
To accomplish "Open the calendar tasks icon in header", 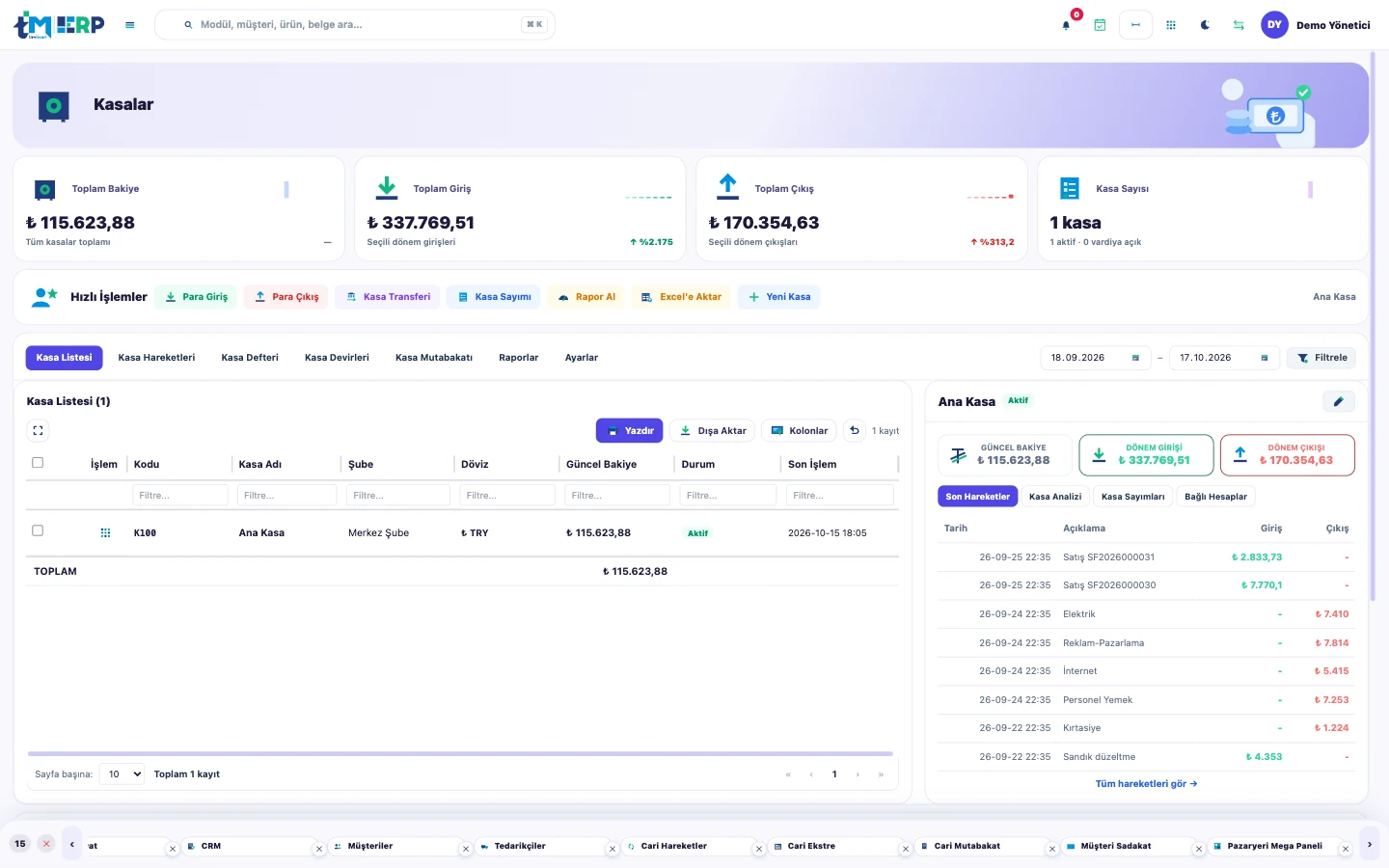I will 1100,25.
